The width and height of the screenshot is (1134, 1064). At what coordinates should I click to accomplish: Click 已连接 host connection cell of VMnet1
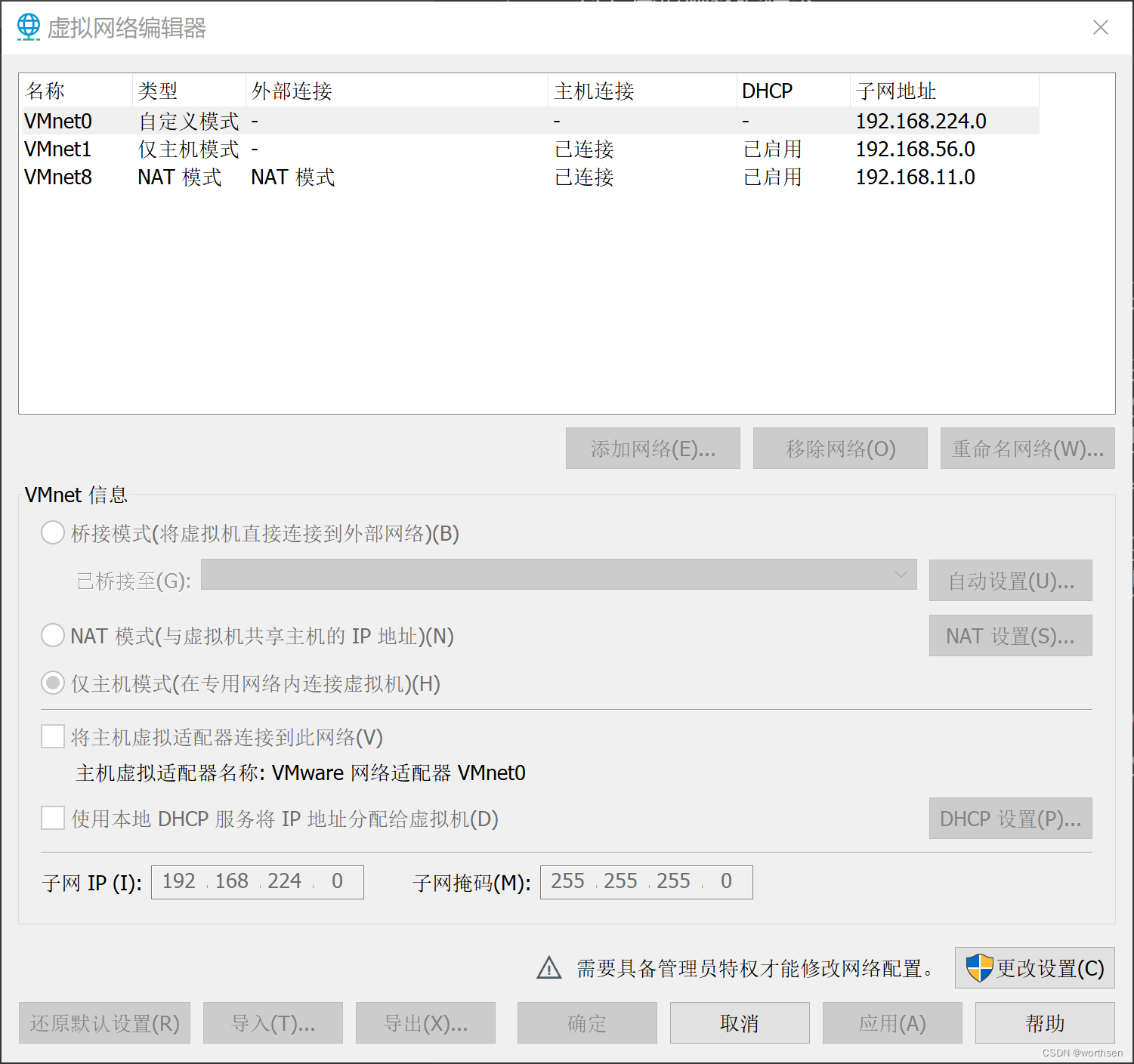pyautogui.click(x=584, y=149)
